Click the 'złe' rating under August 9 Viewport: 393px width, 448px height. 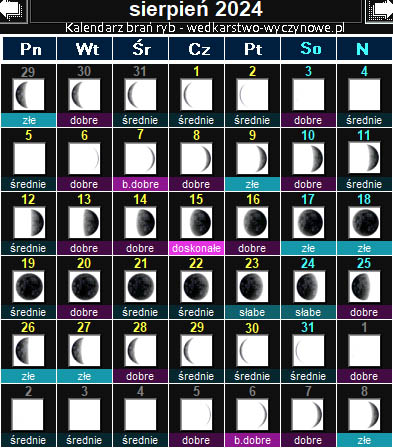(x=252, y=184)
